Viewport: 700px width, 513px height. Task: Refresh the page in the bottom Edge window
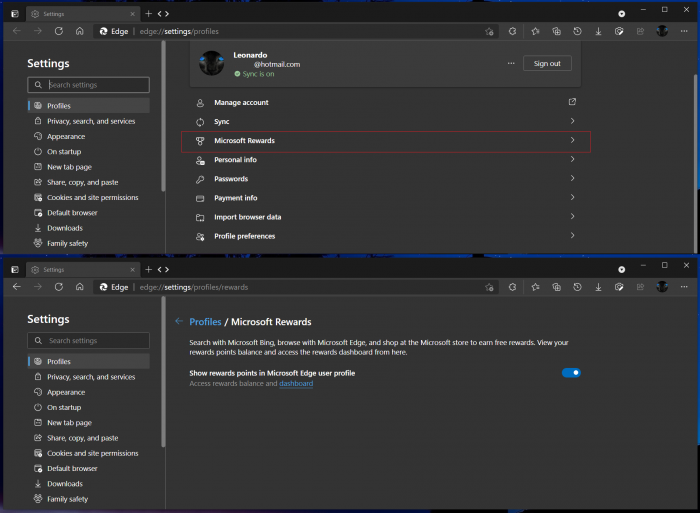pyautogui.click(x=59, y=286)
